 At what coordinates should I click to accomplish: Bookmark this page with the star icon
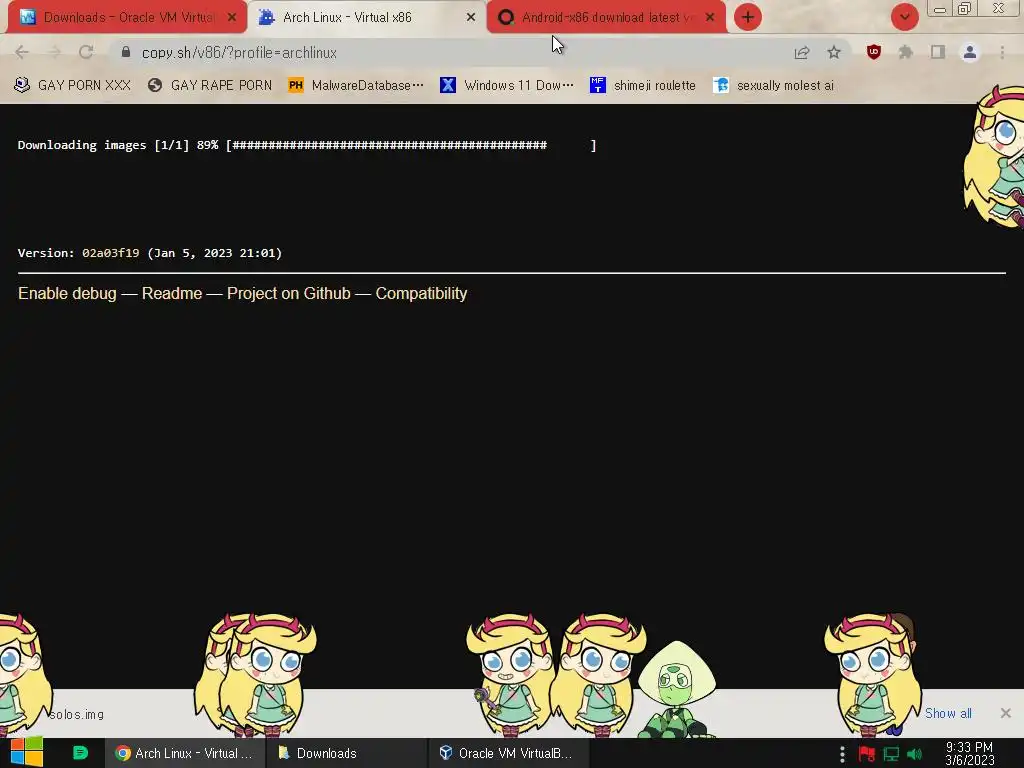tap(834, 52)
